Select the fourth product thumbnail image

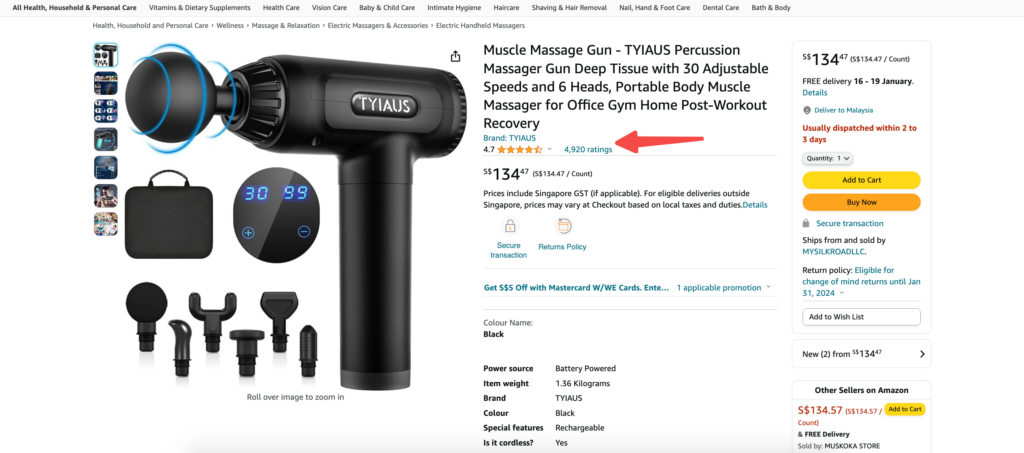(x=106, y=139)
